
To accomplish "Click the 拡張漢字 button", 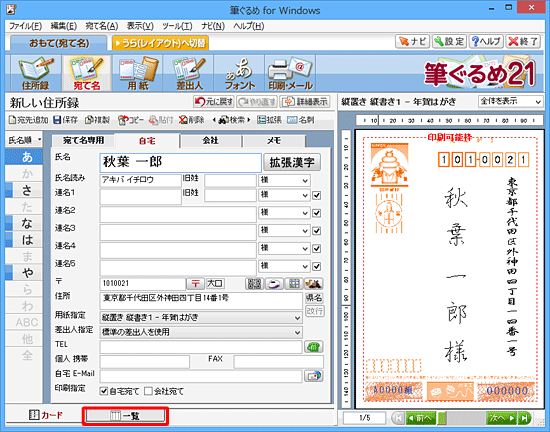I will tap(292, 162).
